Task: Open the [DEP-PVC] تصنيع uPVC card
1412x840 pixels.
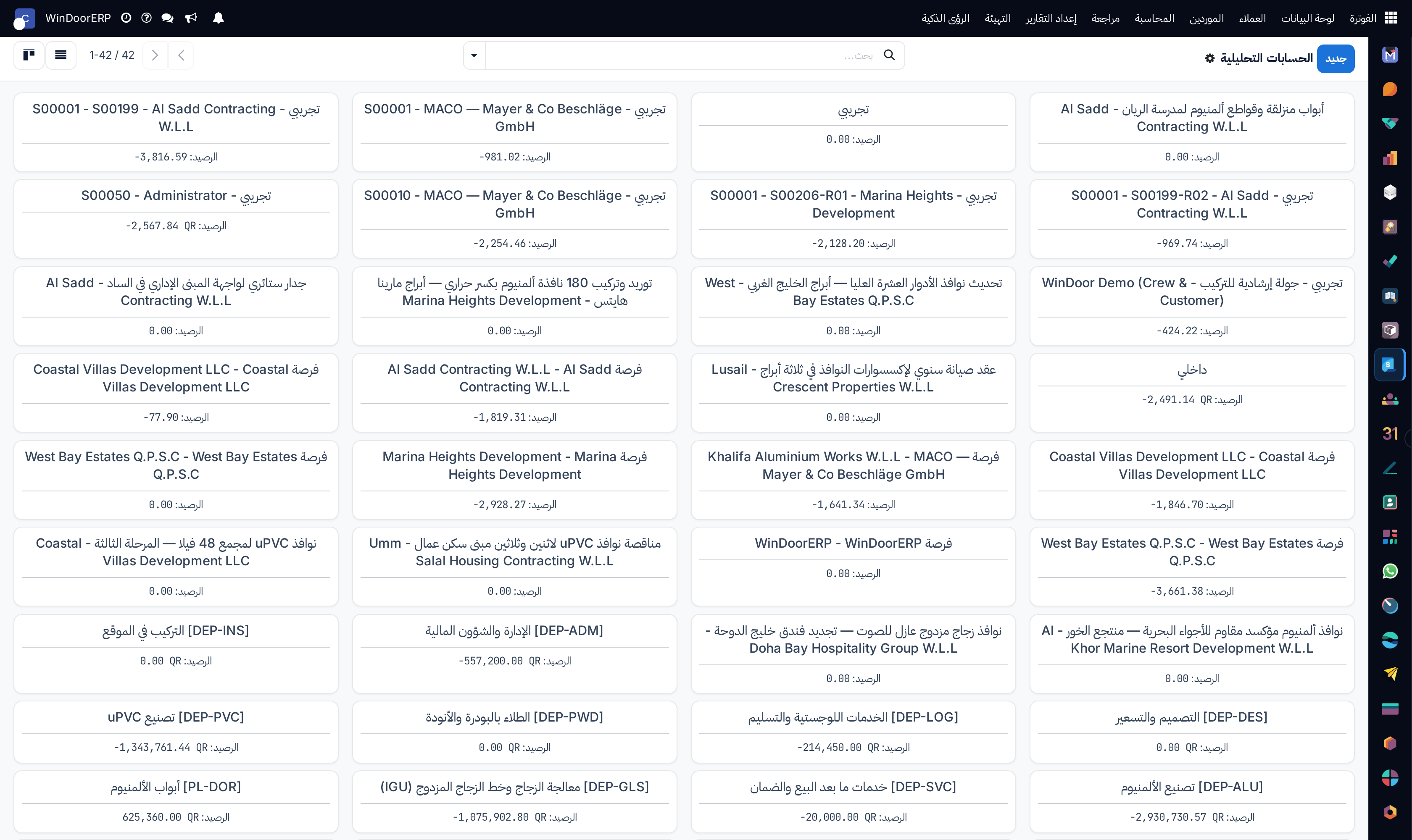Action: click(176, 732)
